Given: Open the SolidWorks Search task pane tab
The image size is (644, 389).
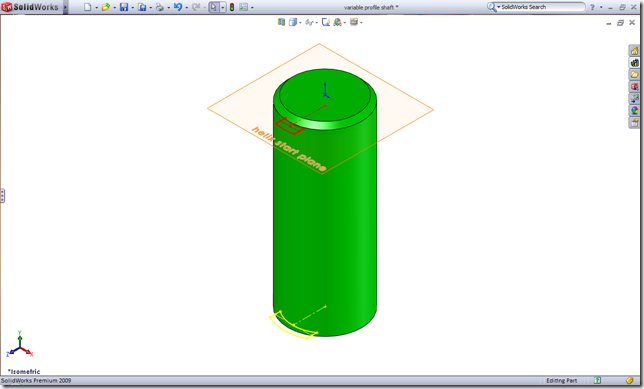Looking at the screenshot, I should tap(634, 86).
